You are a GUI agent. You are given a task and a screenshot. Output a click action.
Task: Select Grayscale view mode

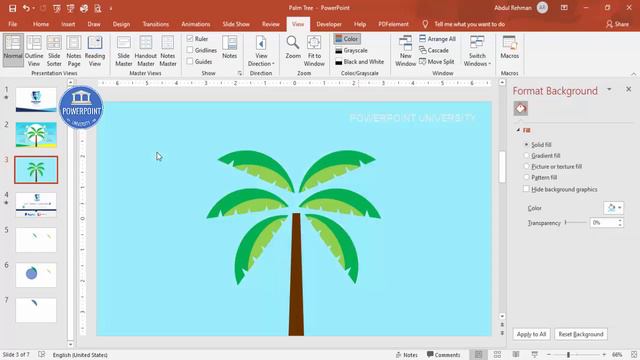pos(351,50)
